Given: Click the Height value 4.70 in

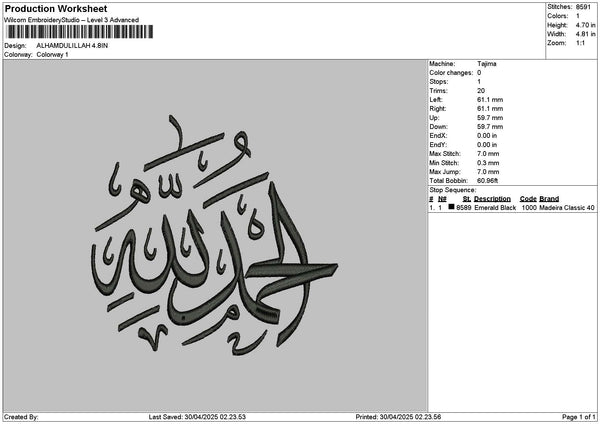Looking at the screenshot, I should tap(585, 25).
